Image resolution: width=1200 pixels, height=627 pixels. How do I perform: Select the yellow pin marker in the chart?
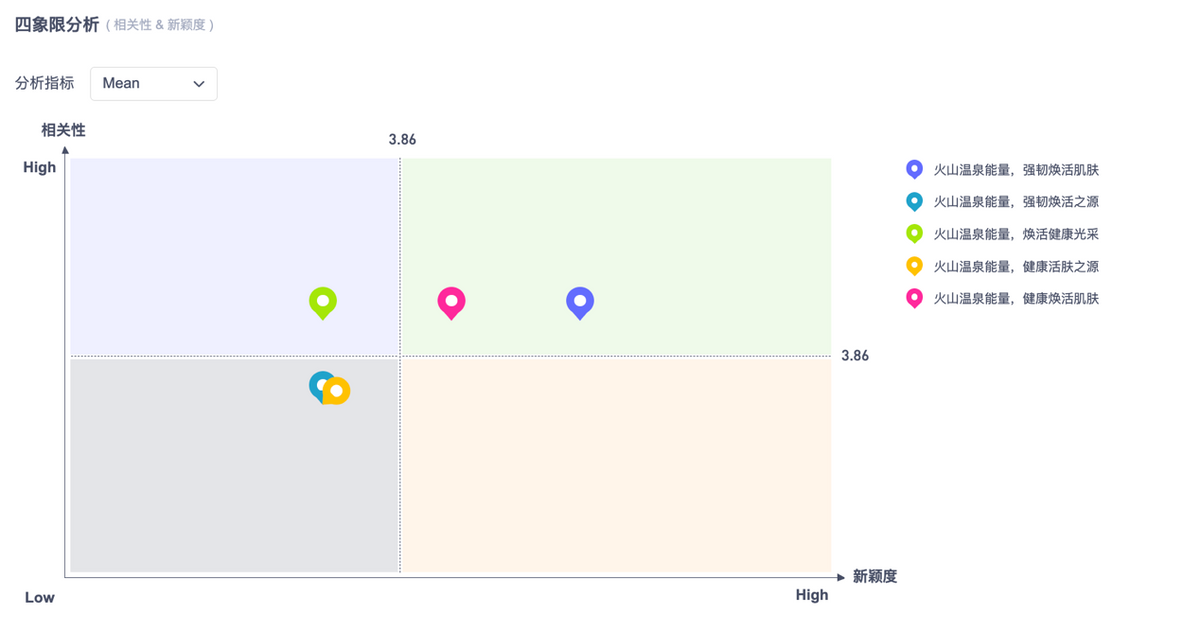click(x=337, y=391)
